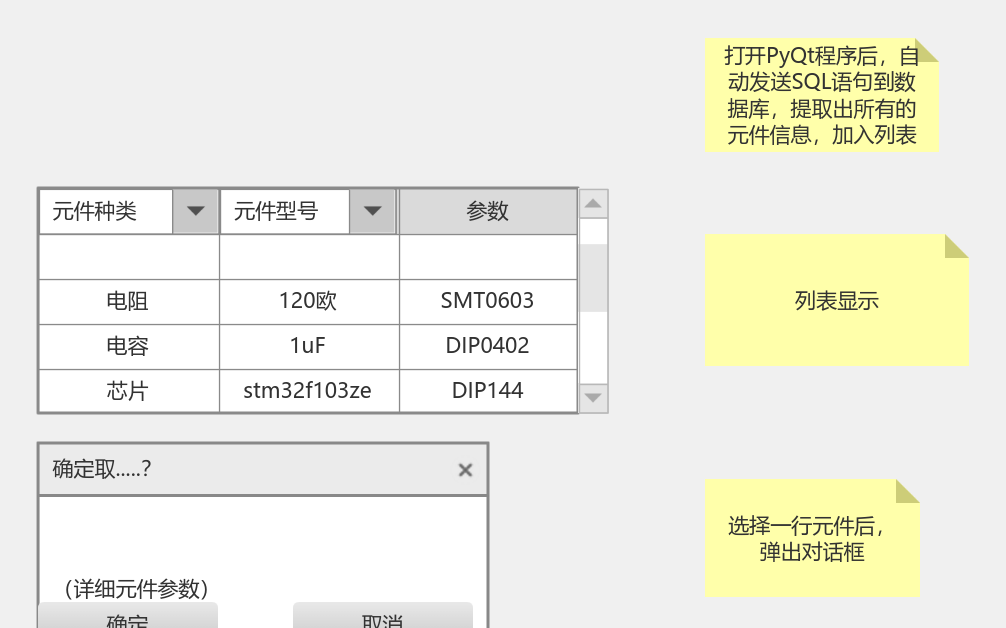This screenshot has width=1006, height=628.
Task: Select the 电阻 component row
Action: [x=128, y=301]
